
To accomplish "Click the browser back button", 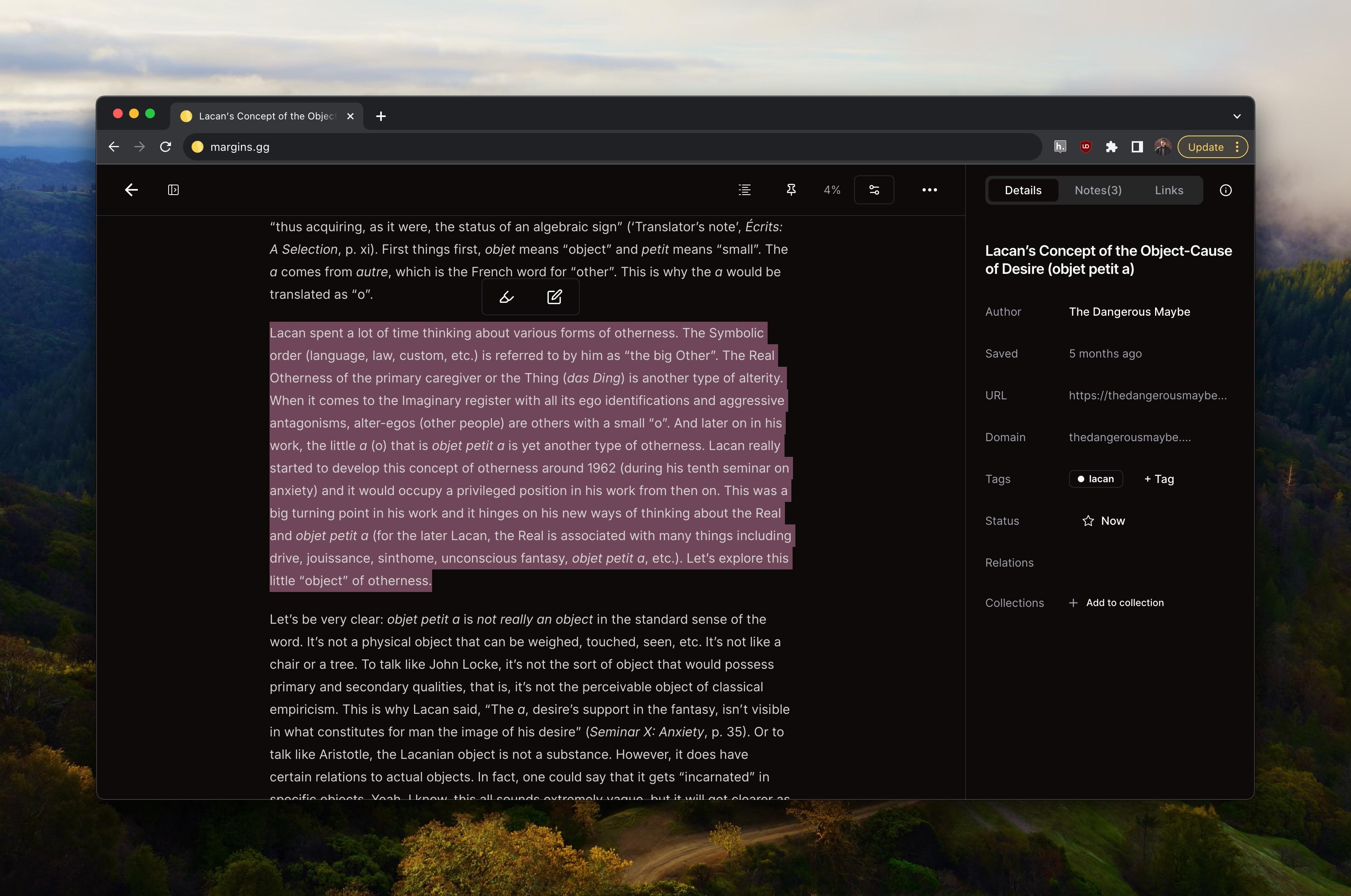I will click(114, 147).
